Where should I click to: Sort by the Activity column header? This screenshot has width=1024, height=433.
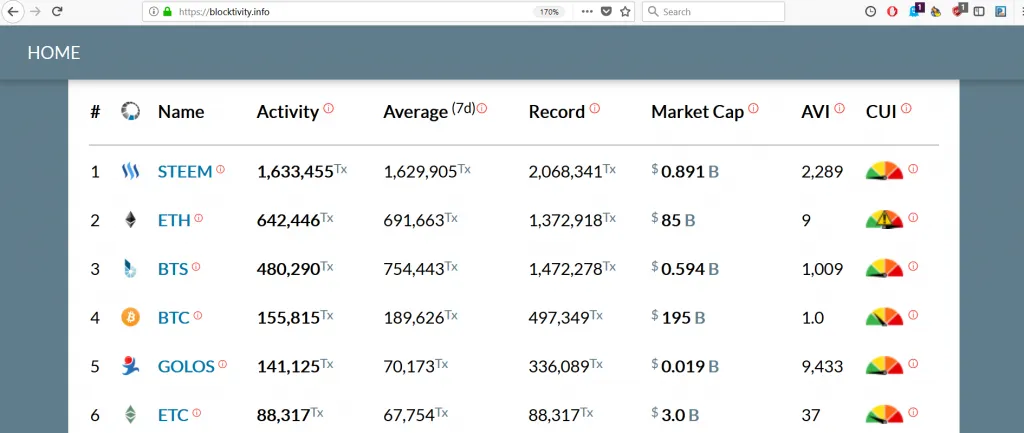(x=287, y=112)
